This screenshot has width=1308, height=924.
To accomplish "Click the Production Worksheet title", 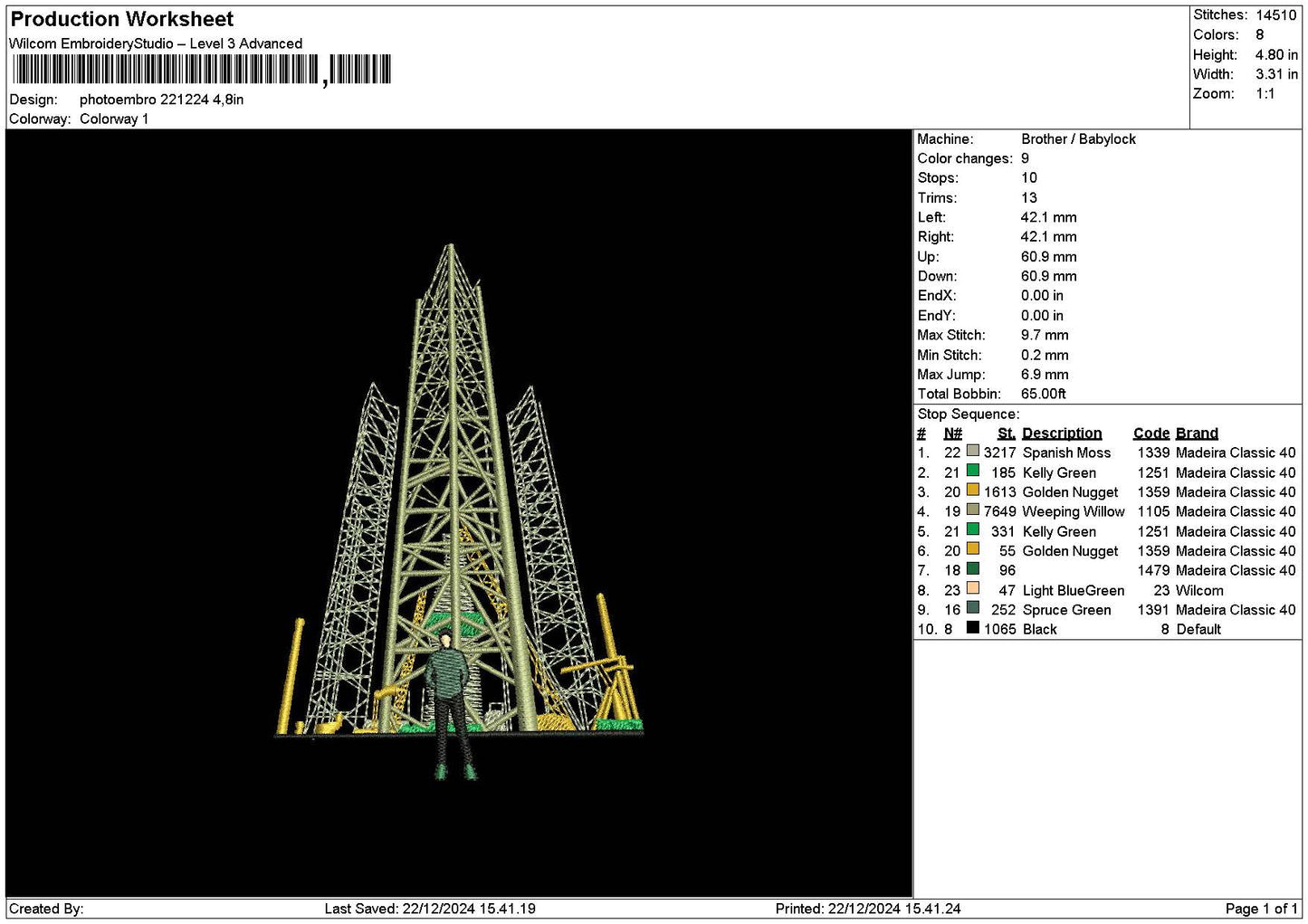I will point(122,19).
